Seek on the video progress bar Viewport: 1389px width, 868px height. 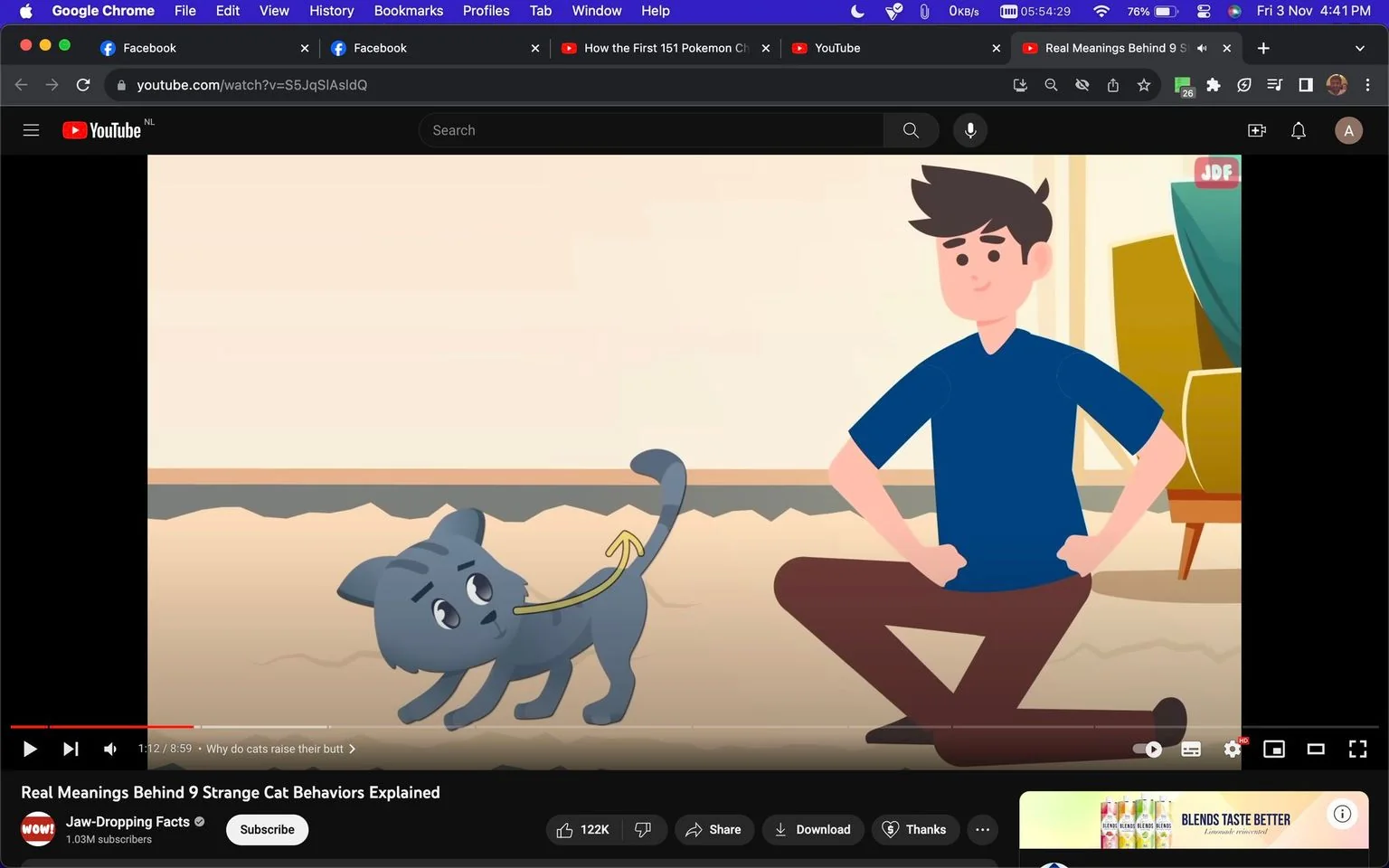click(x=694, y=726)
